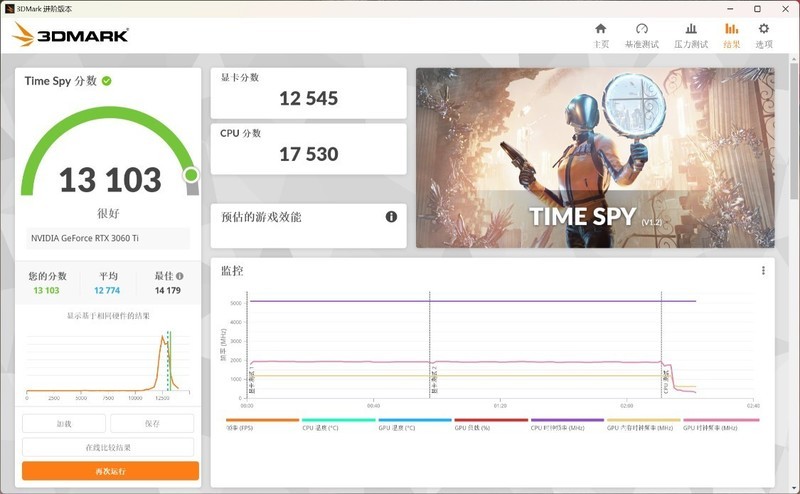Image resolution: width=800 pixels, height=494 pixels.
Task: Click the 显卡测试 2 marker in the chart
Action: click(434, 380)
